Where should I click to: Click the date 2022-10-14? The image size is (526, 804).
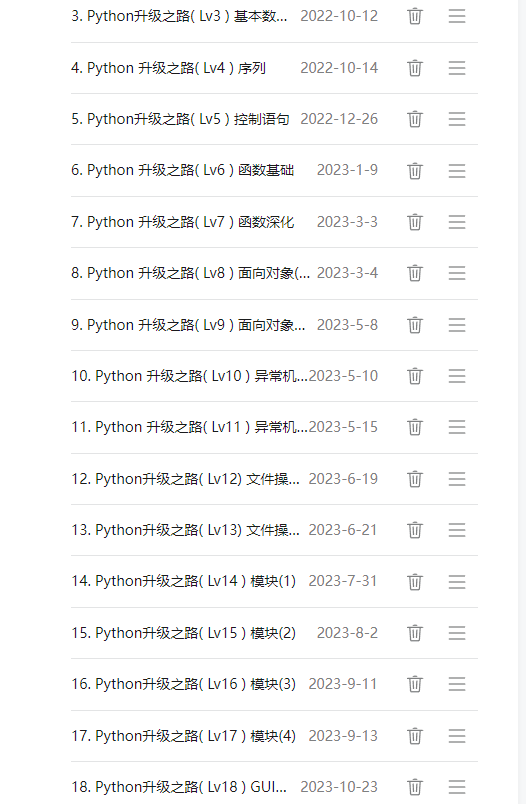pos(339,68)
